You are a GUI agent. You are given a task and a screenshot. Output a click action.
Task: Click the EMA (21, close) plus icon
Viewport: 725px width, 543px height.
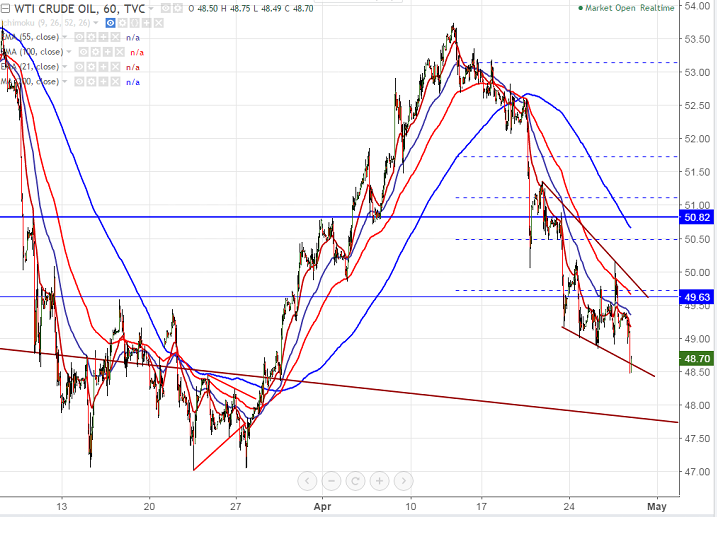103,67
